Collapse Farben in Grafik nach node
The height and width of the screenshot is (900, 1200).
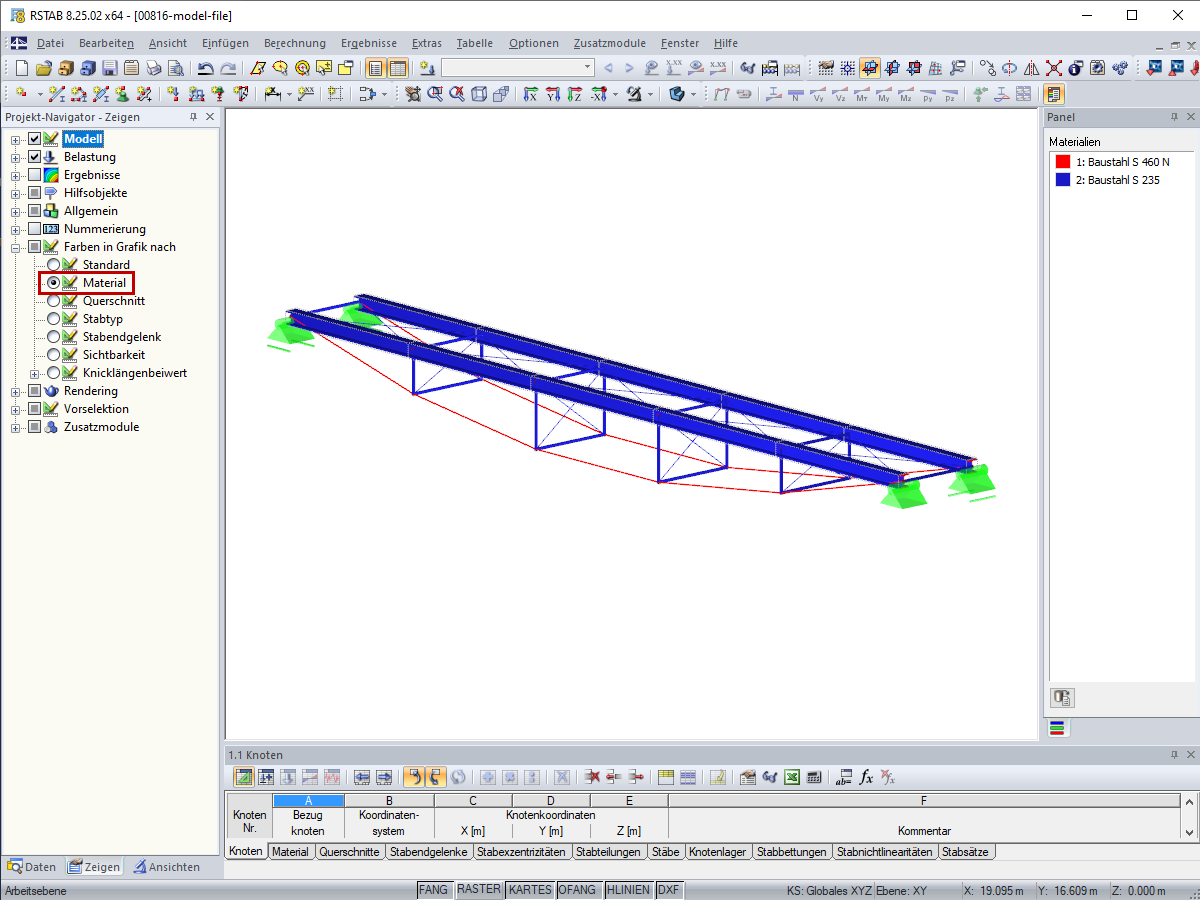coord(16,247)
